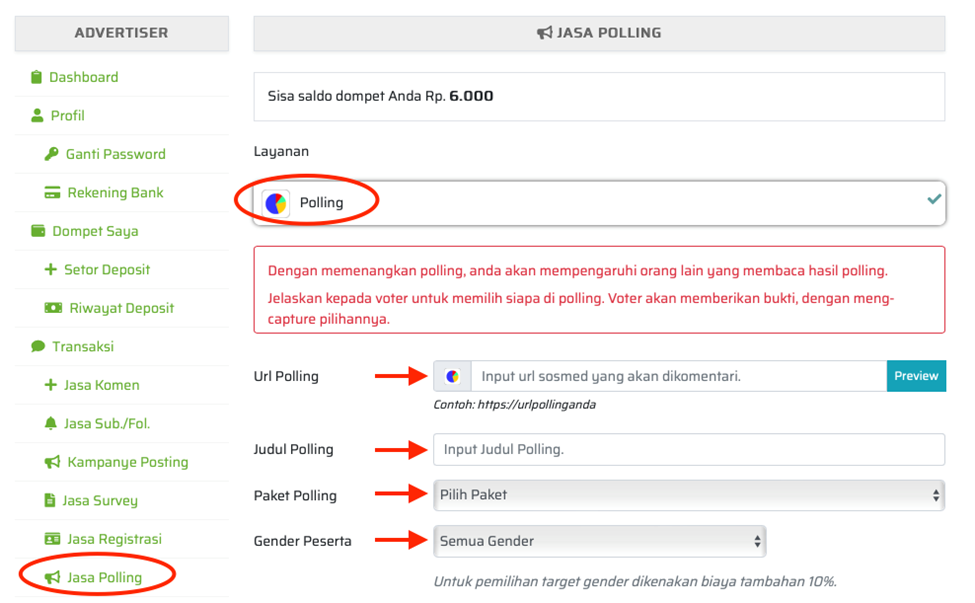This screenshot has width=975, height=603.
Task: Click the Profil user icon
Action: 38,116
